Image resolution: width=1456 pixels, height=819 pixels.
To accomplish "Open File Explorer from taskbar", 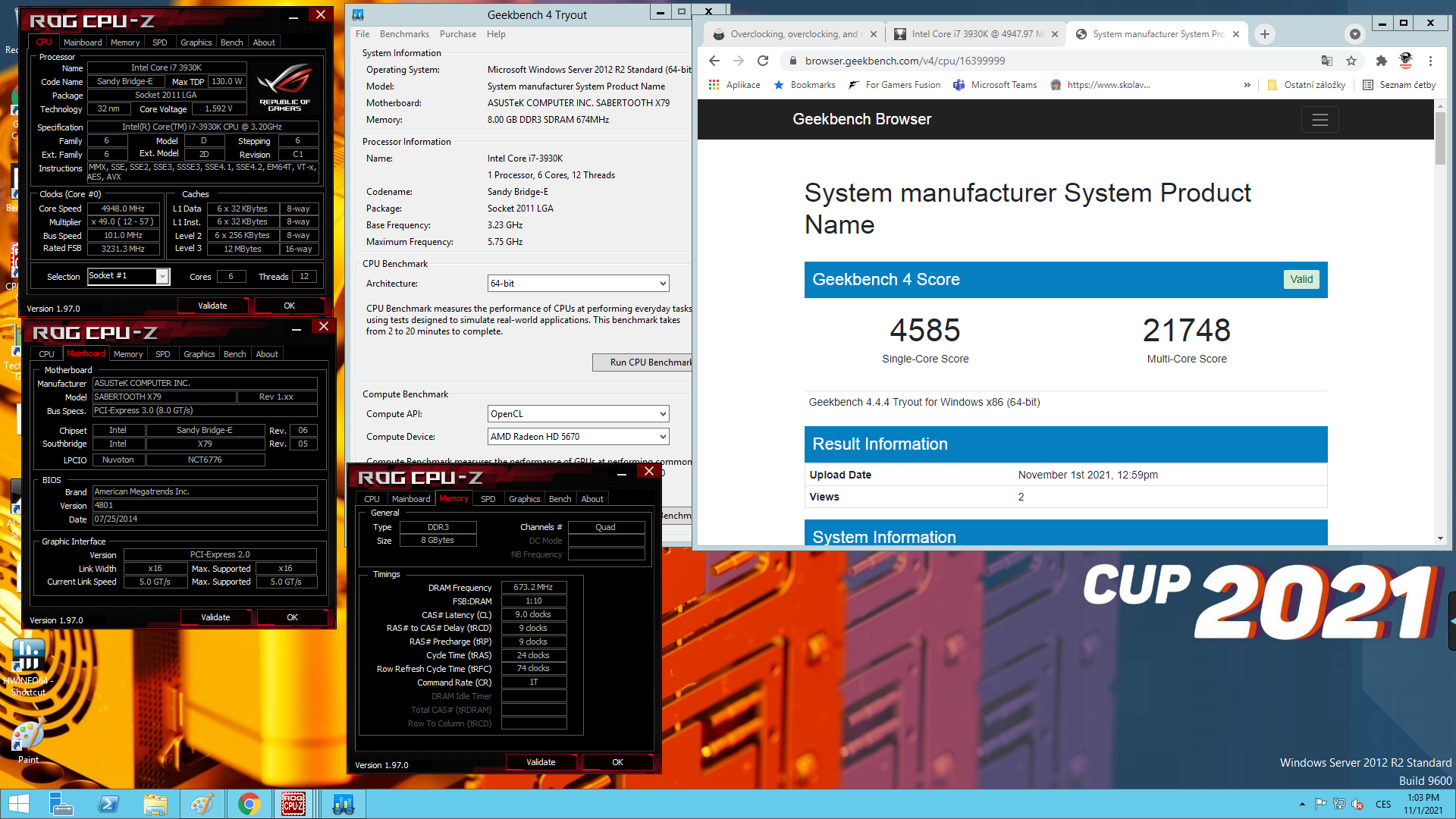I will (x=155, y=804).
